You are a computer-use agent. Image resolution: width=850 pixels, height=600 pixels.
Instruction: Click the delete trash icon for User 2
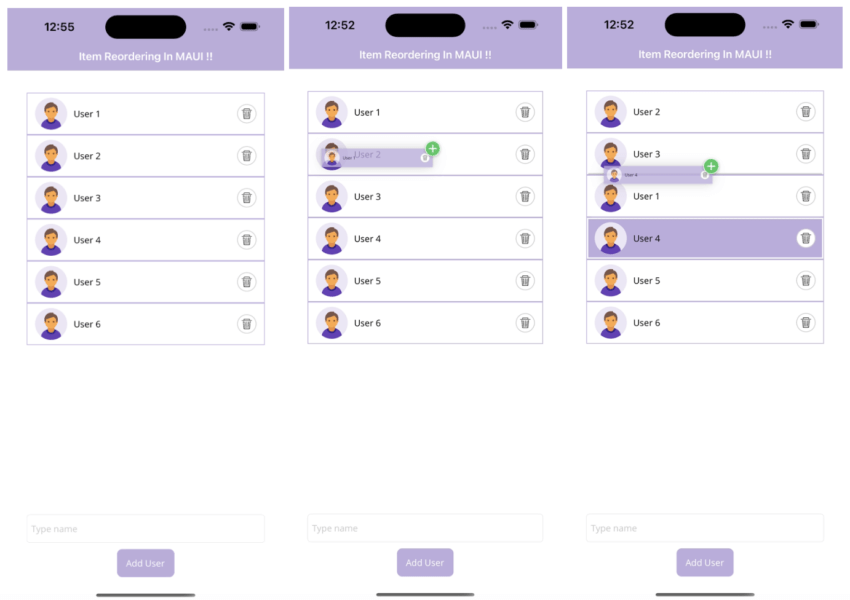(x=247, y=156)
